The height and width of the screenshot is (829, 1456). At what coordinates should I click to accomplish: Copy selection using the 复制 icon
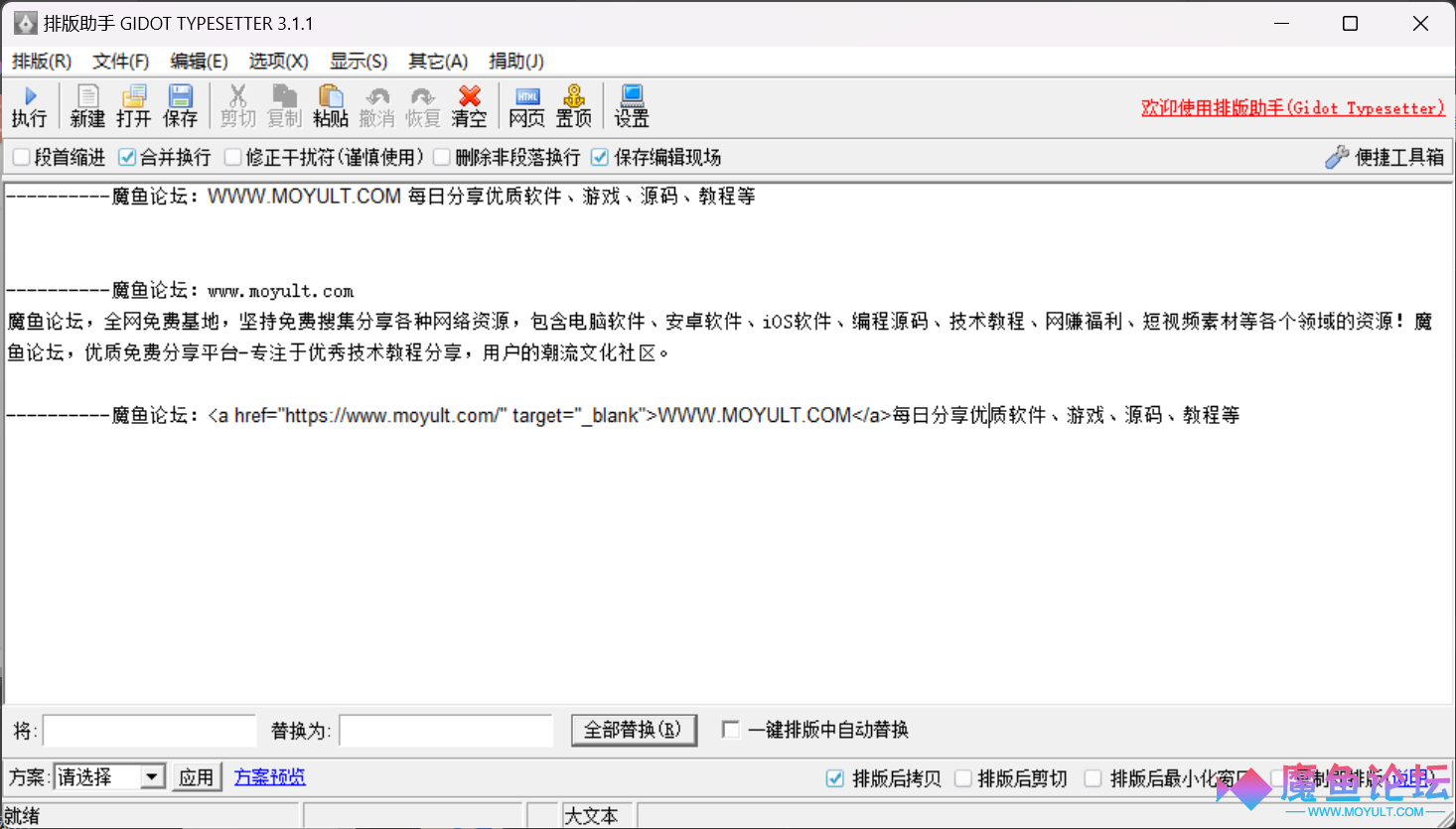tap(284, 106)
